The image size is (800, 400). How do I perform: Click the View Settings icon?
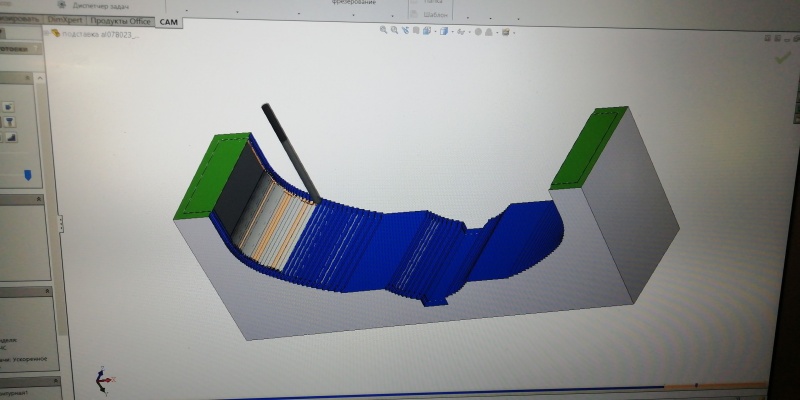(x=506, y=32)
